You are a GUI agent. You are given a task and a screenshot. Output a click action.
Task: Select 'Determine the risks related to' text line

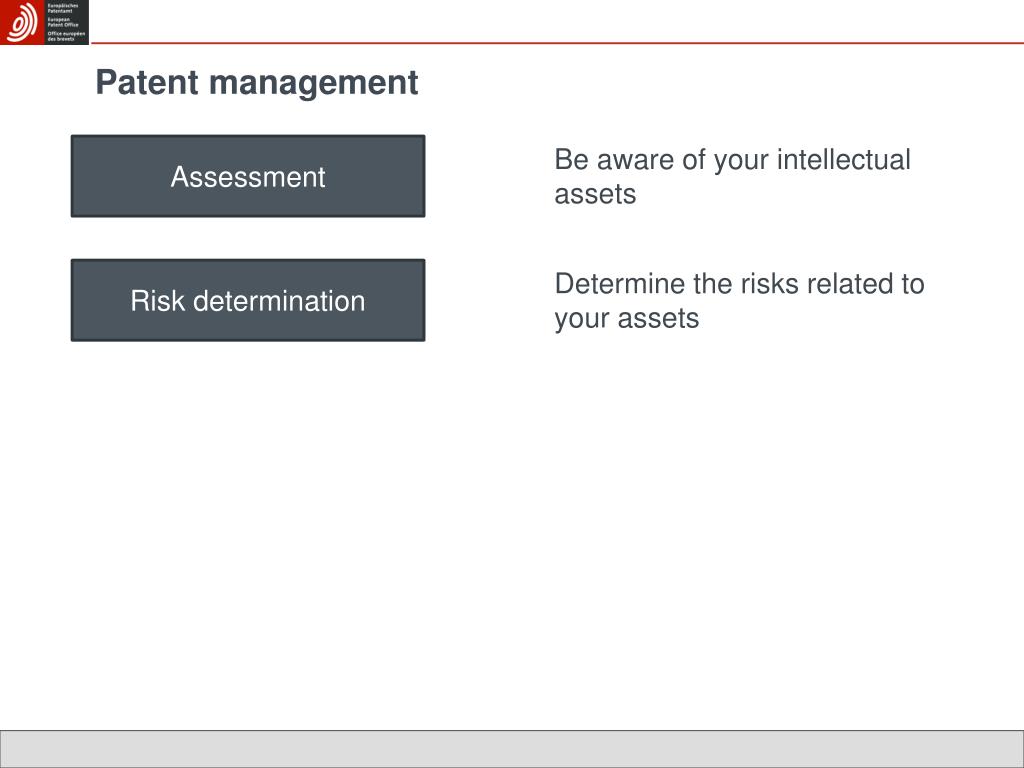coord(739,284)
